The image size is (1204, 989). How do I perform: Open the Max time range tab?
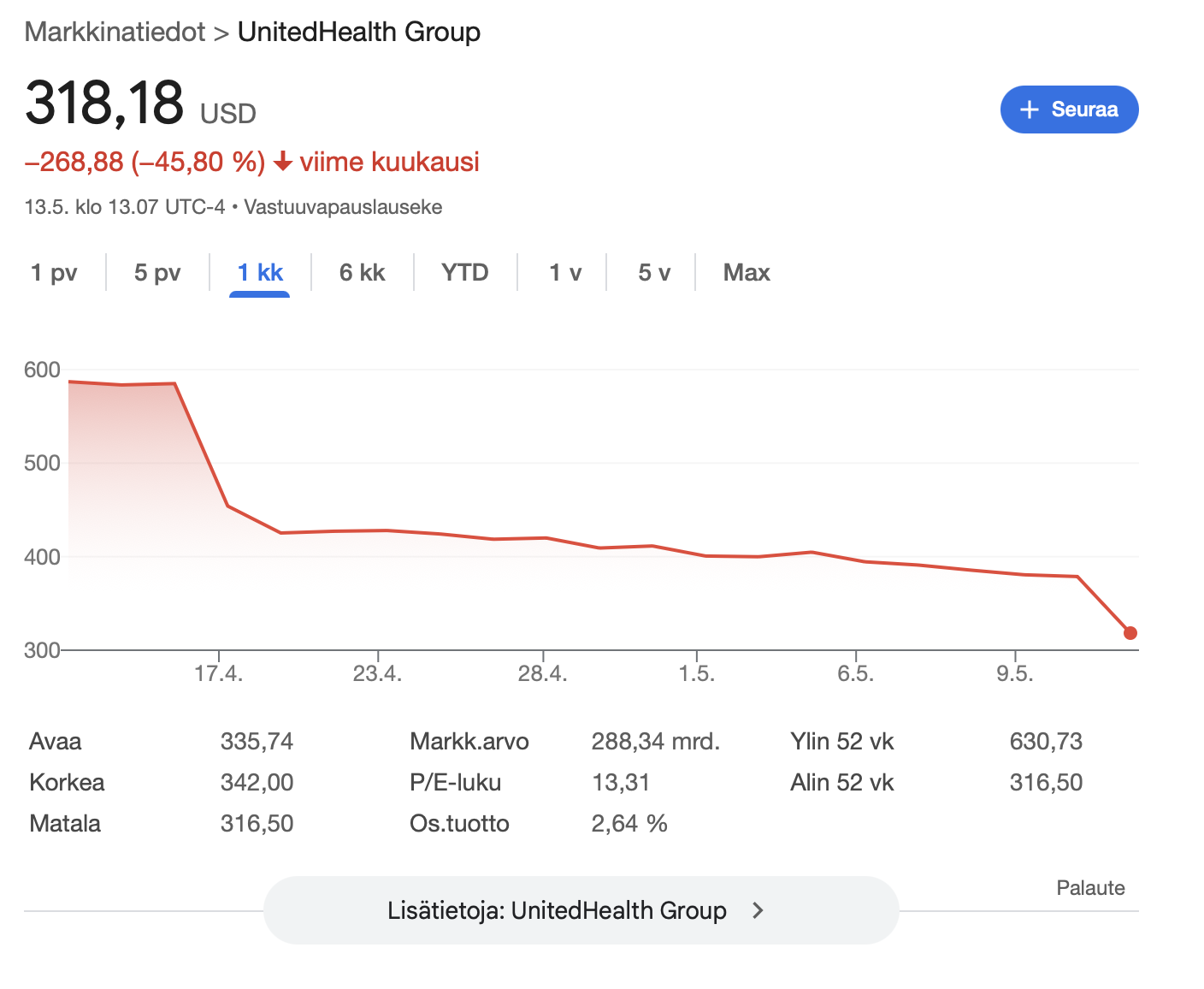747,272
